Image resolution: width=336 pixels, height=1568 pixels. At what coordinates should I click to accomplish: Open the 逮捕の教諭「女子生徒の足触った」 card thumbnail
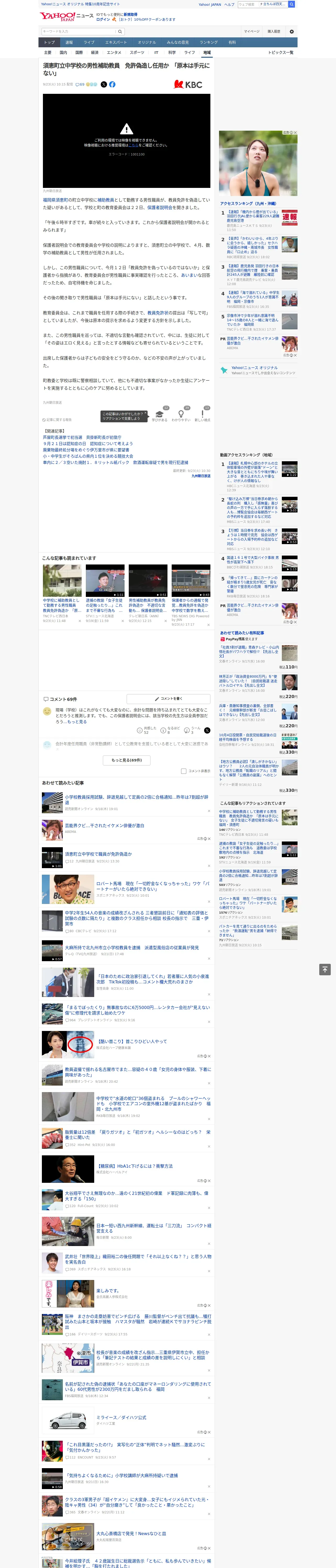point(105,581)
